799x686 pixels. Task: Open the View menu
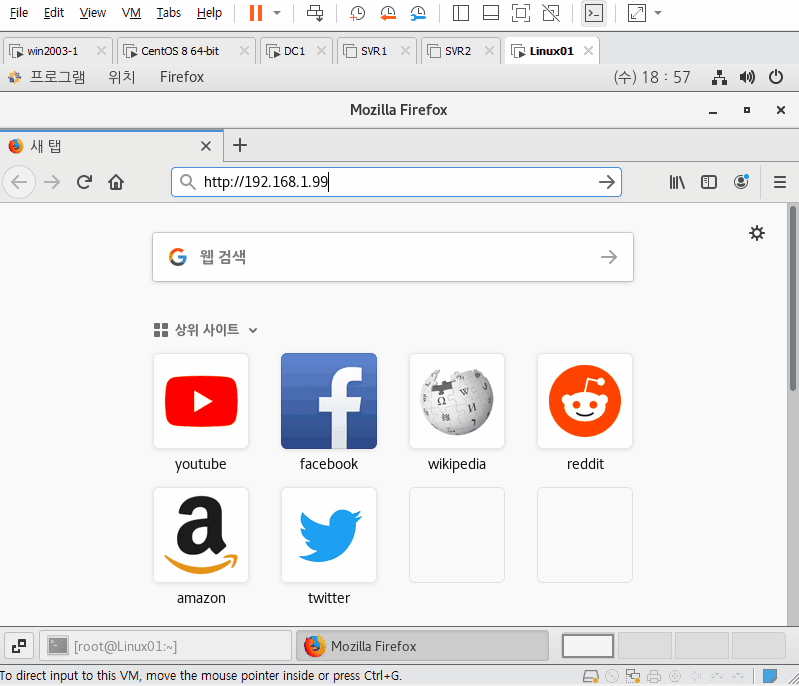(x=92, y=13)
